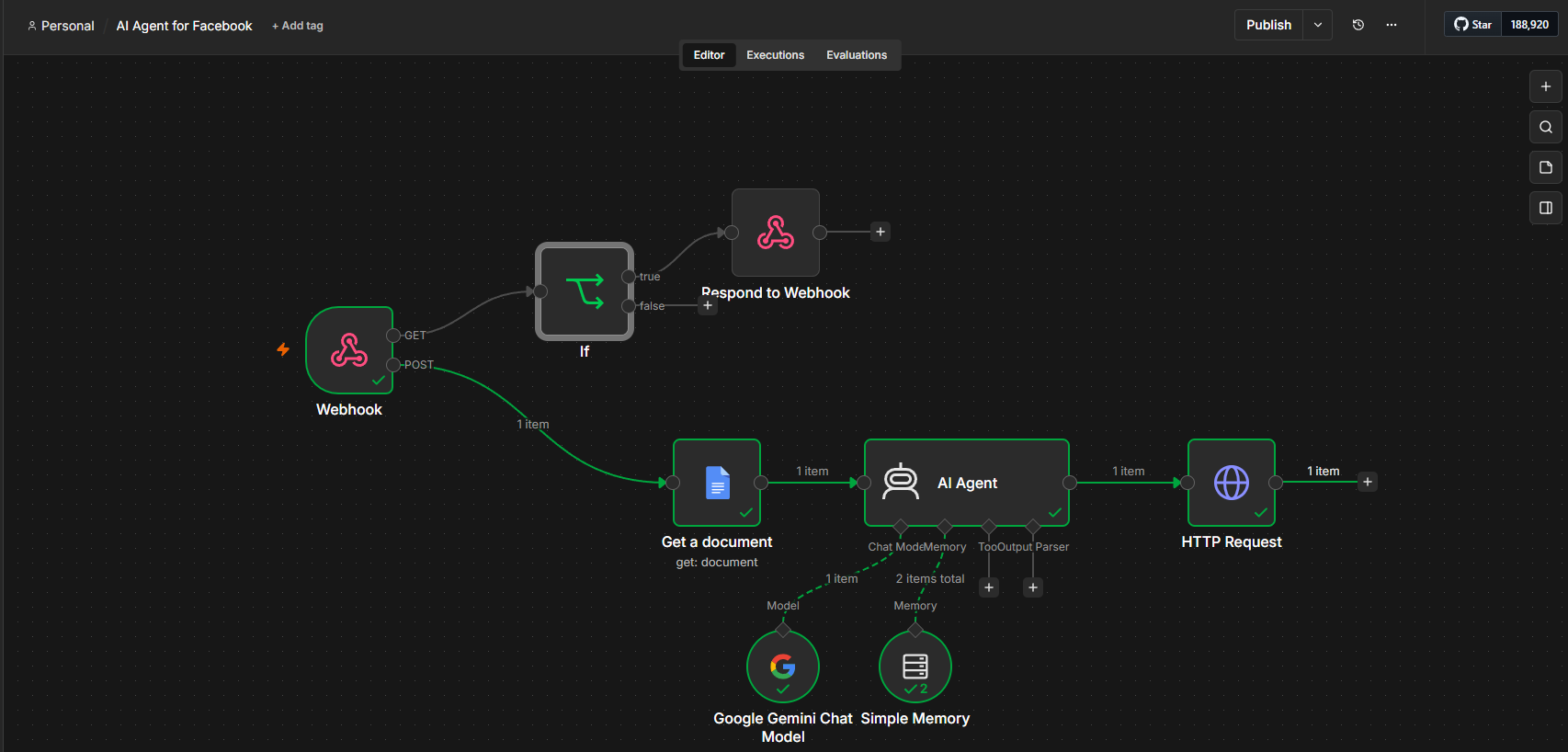Viewport: 1568px width, 752px height.
Task: Open workflow history clock icon
Action: pyautogui.click(x=1358, y=25)
